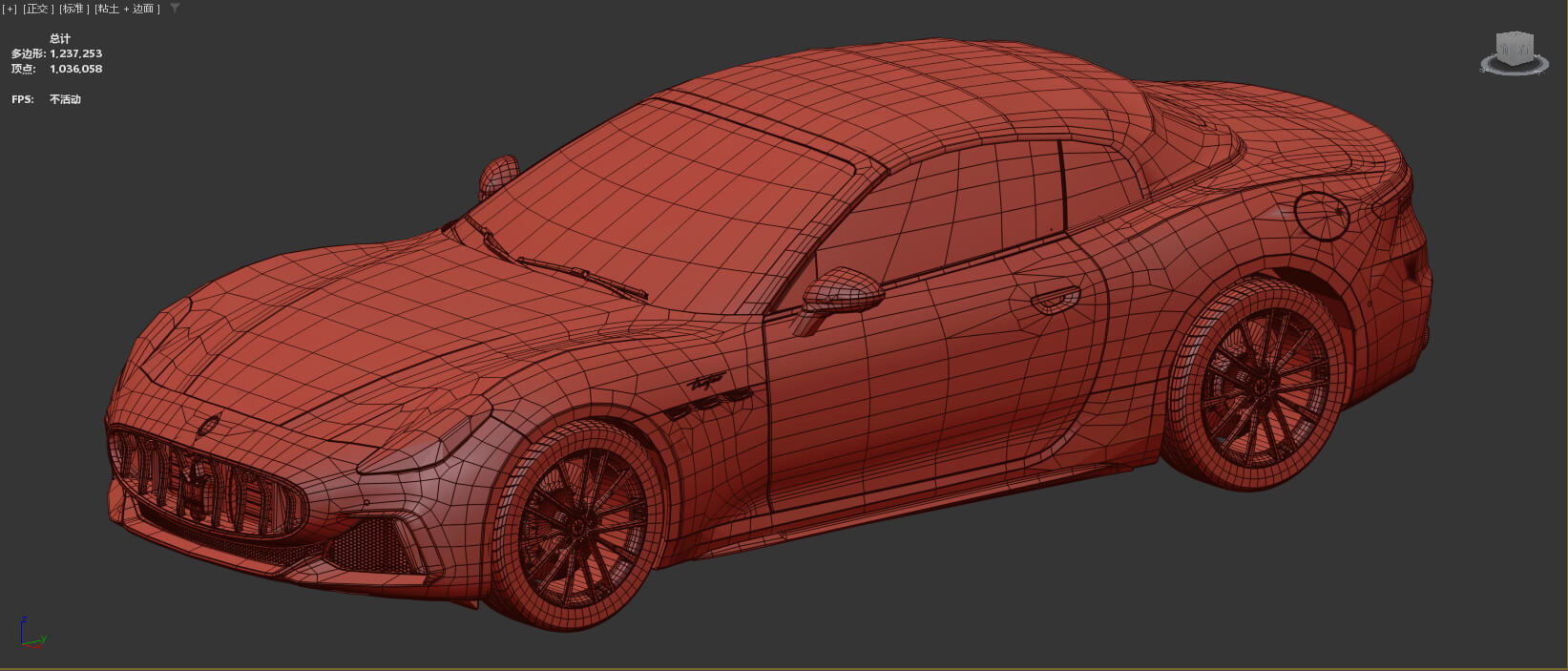
Task: Click the 多边形: statistics label
Action: point(29,53)
